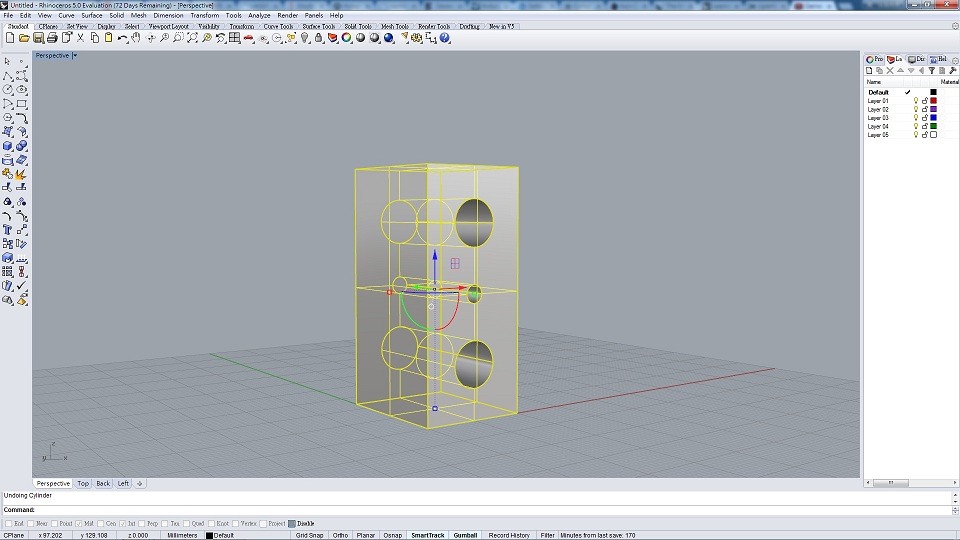Click the Print icon in the Standard toolbar
Screen dimensions: 960x540
[x=52, y=38]
